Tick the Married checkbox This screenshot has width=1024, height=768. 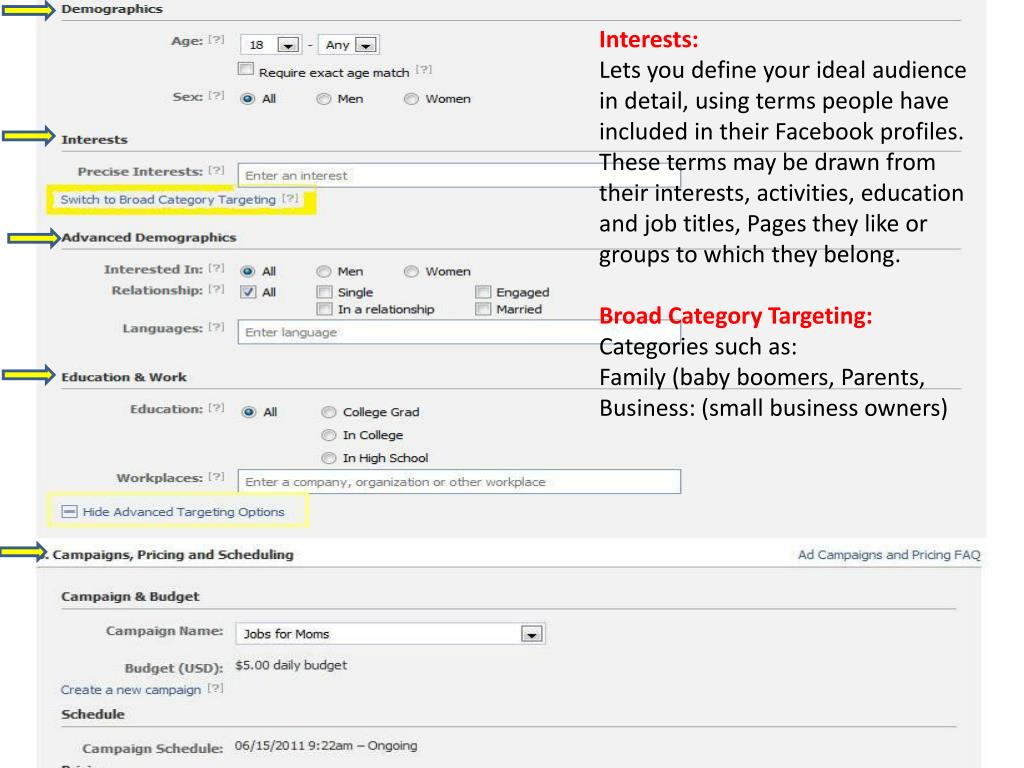pyautogui.click(x=483, y=309)
